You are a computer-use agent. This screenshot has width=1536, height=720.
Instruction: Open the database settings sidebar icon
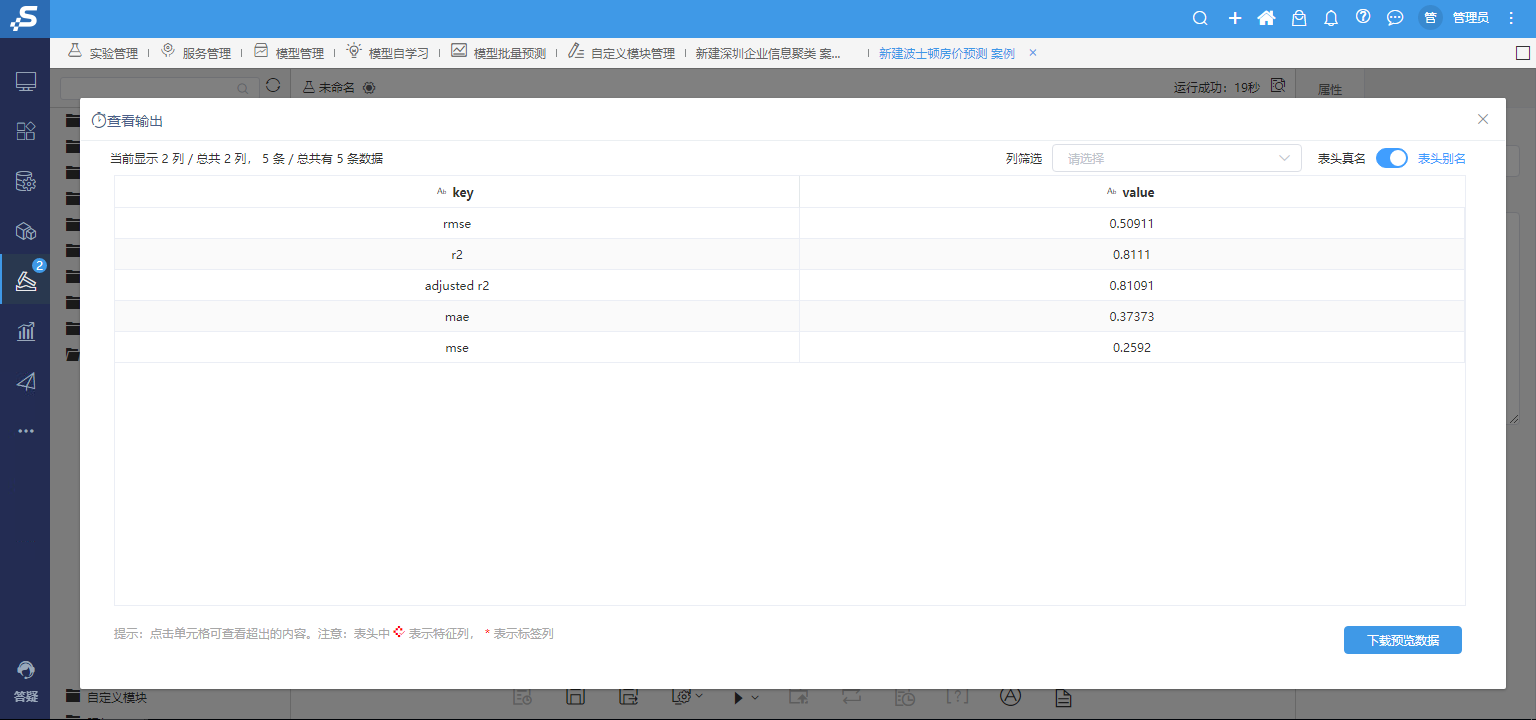(26, 181)
